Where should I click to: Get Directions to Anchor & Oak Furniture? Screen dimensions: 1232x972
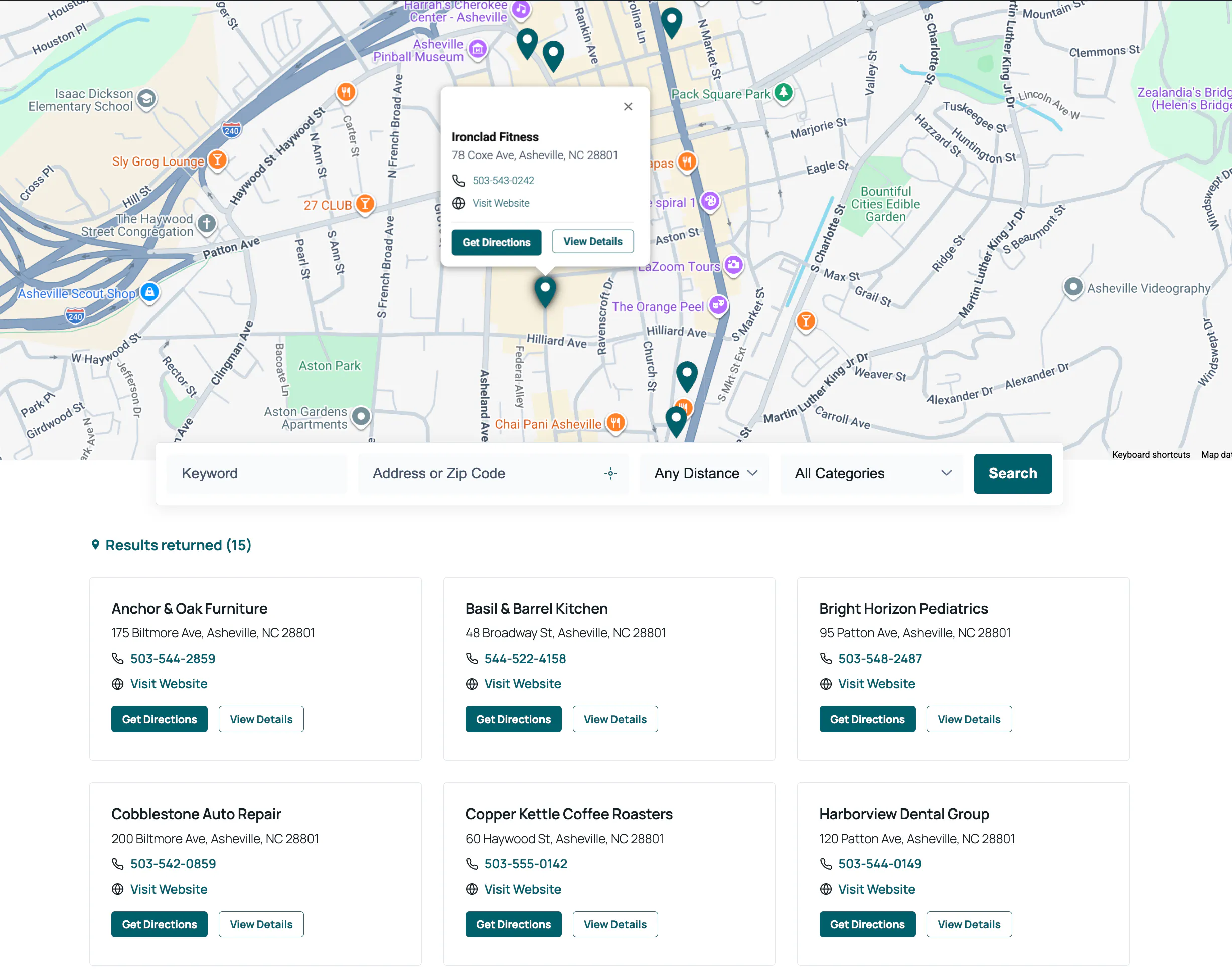coord(160,719)
